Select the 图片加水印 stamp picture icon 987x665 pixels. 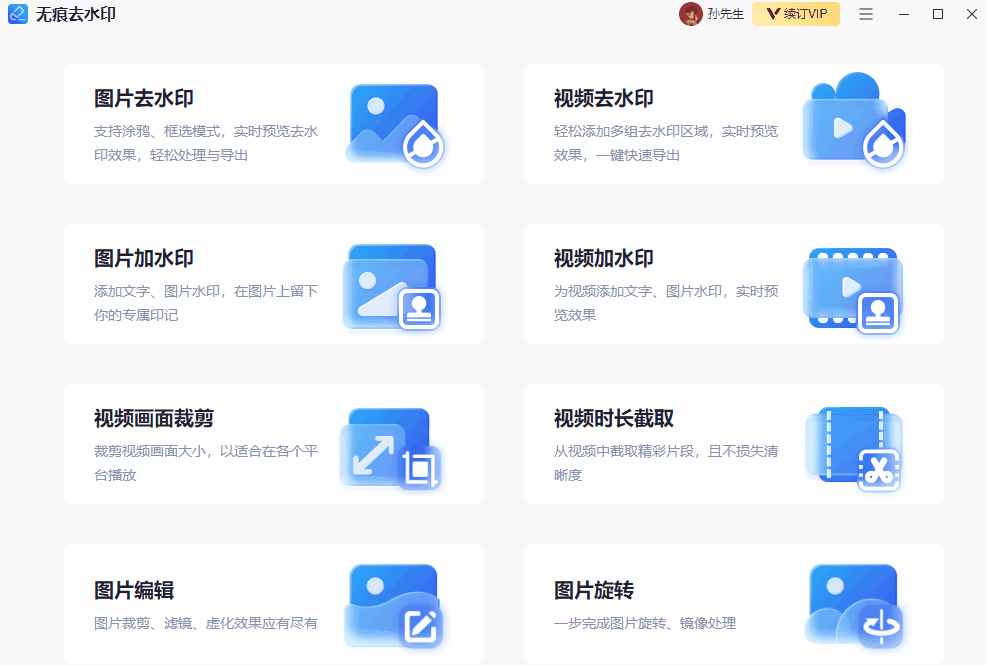click(392, 287)
